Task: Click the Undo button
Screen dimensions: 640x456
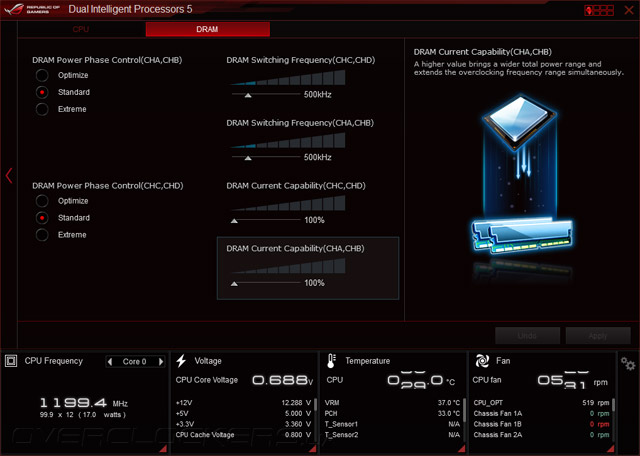Action: pos(527,336)
